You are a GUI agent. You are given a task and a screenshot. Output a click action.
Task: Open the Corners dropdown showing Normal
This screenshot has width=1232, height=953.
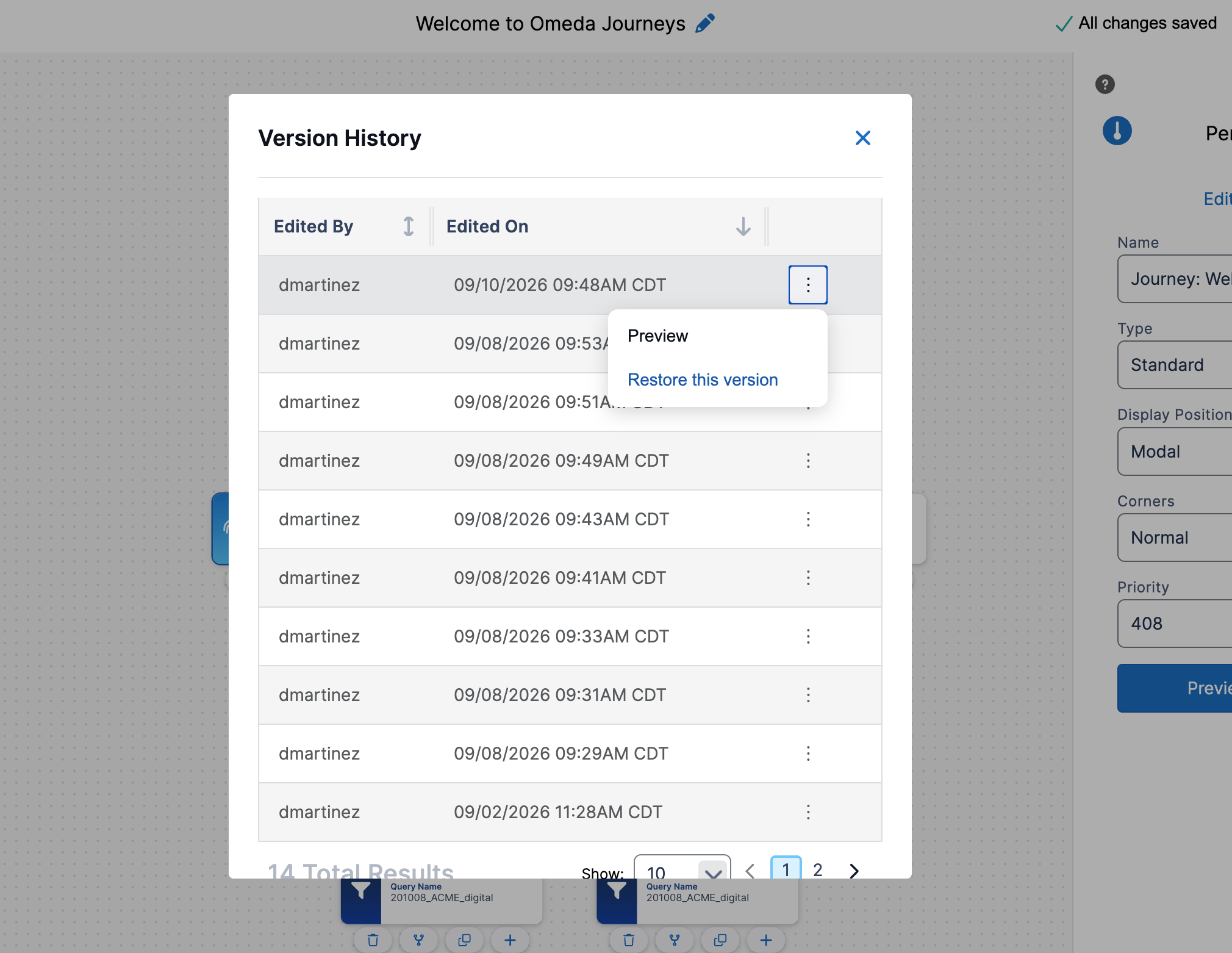pos(1175,538)
